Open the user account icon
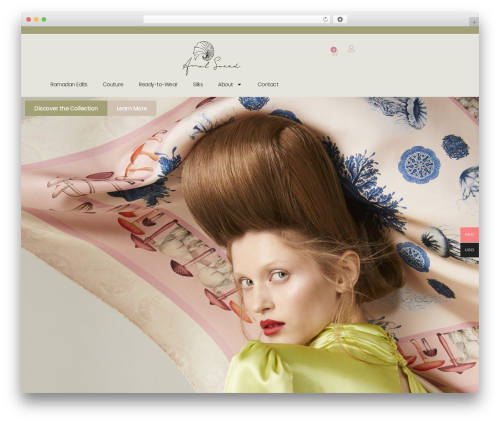The image size is (500, 423). pos(351,49)
